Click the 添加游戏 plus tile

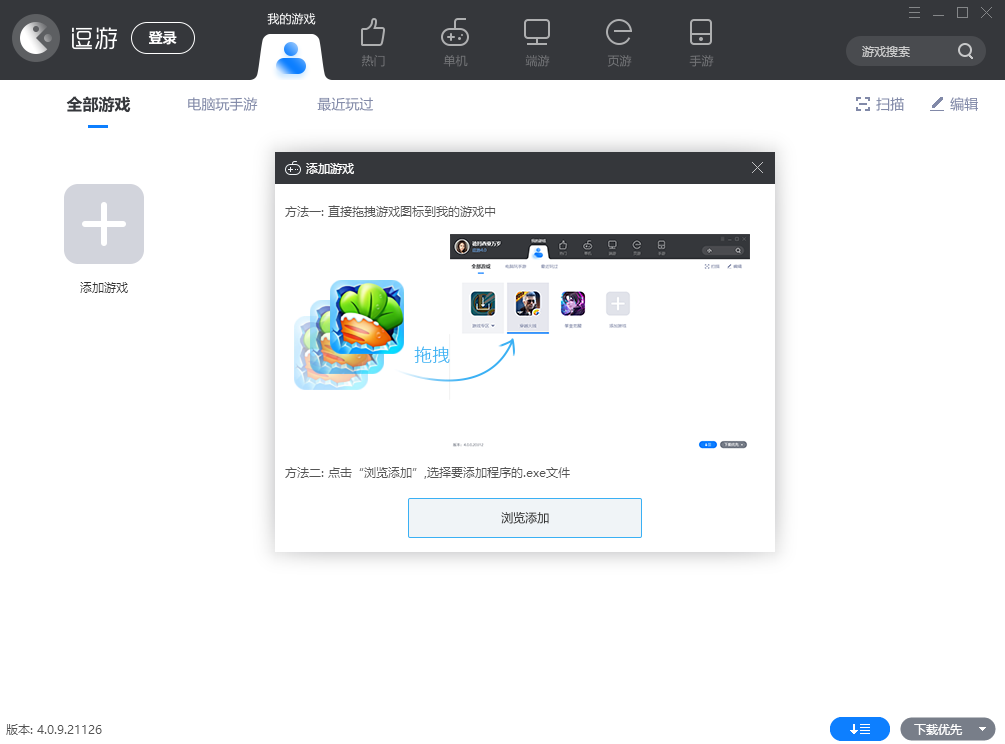tap(103, 223)
